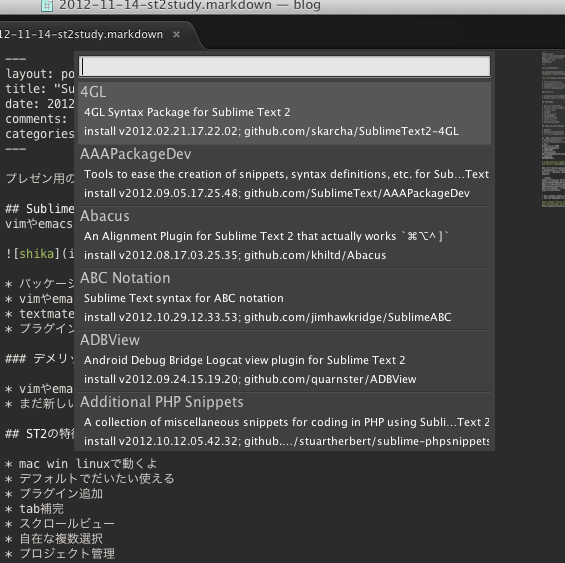Choose Additional PHP Snippets package
The image size is (565, 563).
(x=284, y=421)
